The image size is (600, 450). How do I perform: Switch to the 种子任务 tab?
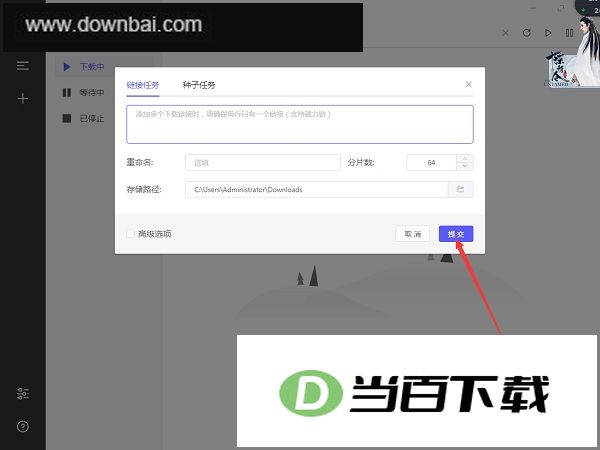(x=199, y=85)
